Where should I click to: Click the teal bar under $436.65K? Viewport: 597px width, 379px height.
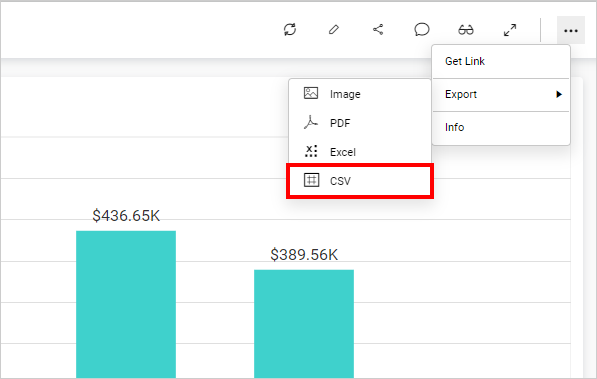(x=126, y=304)
